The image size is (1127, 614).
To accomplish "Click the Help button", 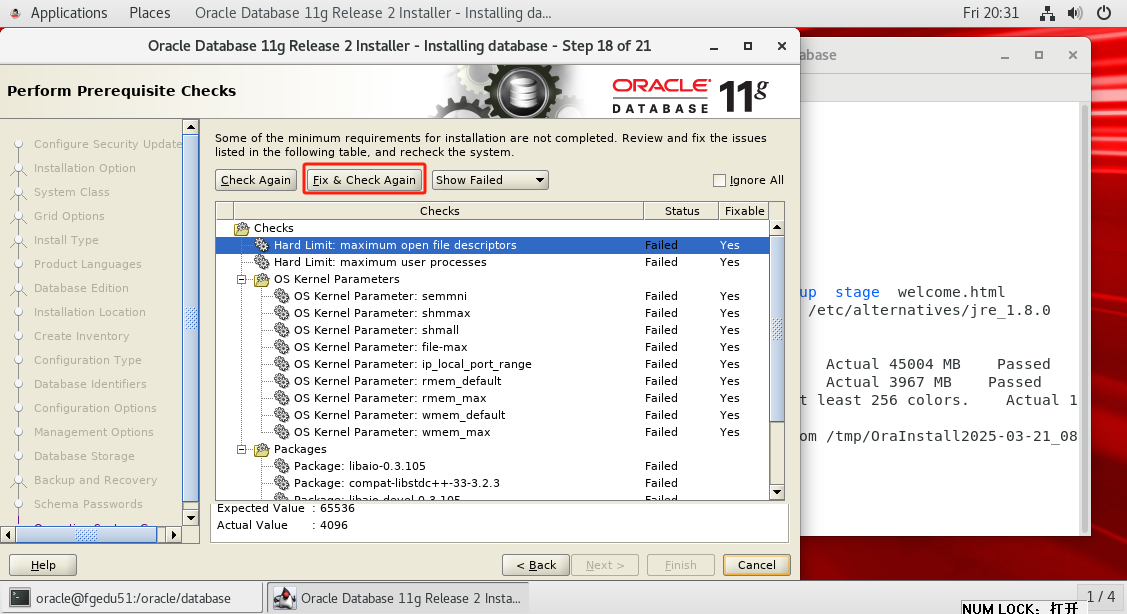I will coord(43,565).
